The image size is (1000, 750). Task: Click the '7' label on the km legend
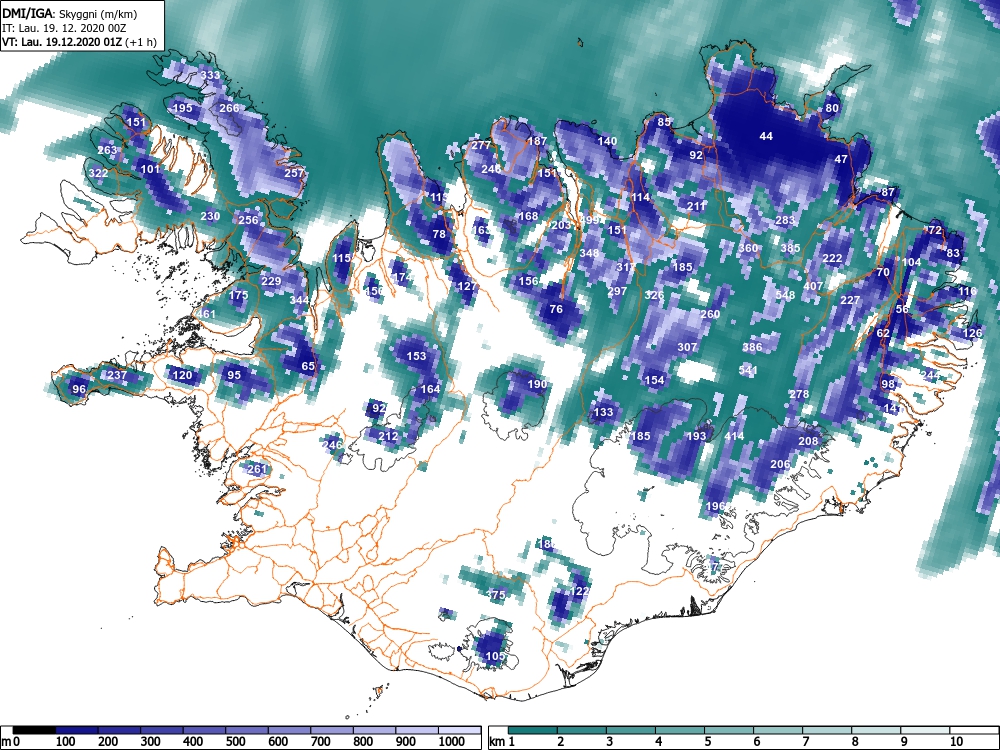click(806, 742)
